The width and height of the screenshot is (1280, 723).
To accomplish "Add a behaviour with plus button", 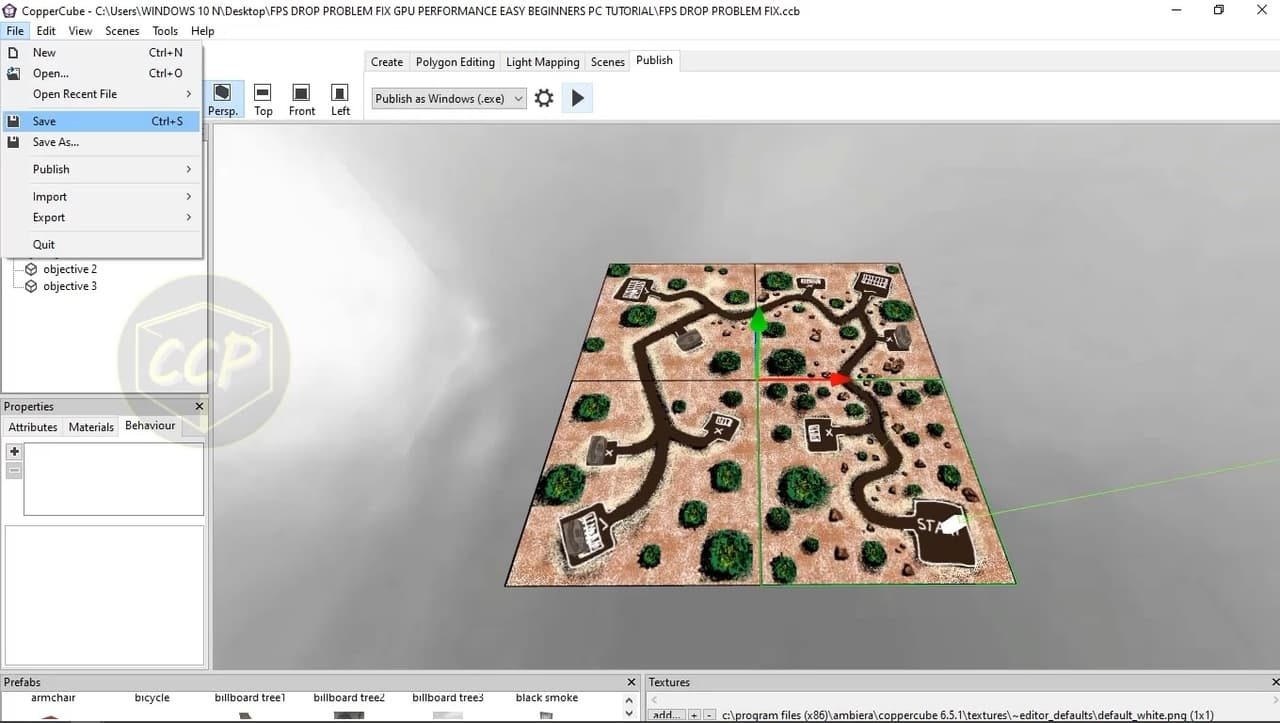I will click(14, 452).
